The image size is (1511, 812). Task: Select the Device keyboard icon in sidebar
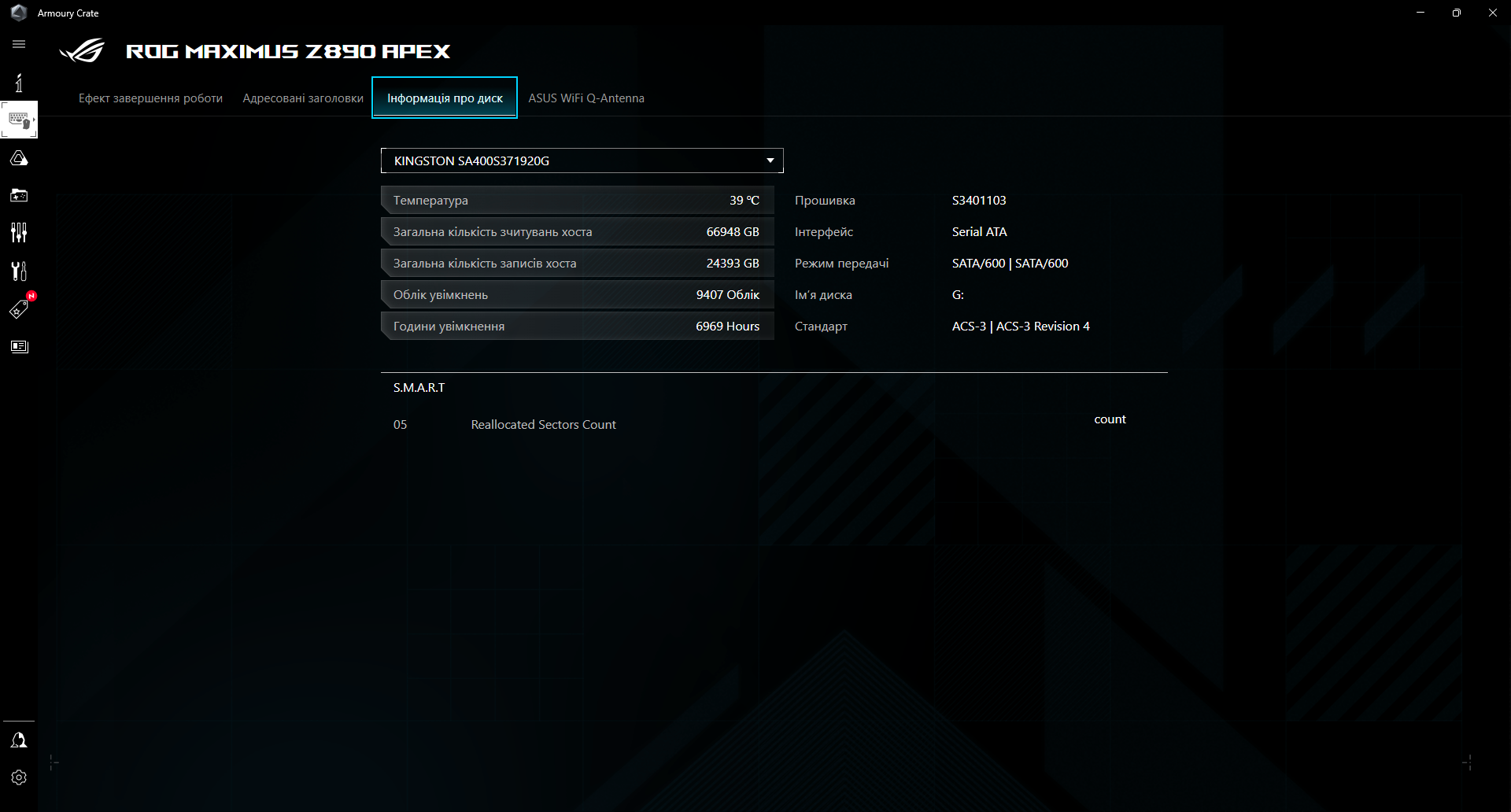[19, 120]
